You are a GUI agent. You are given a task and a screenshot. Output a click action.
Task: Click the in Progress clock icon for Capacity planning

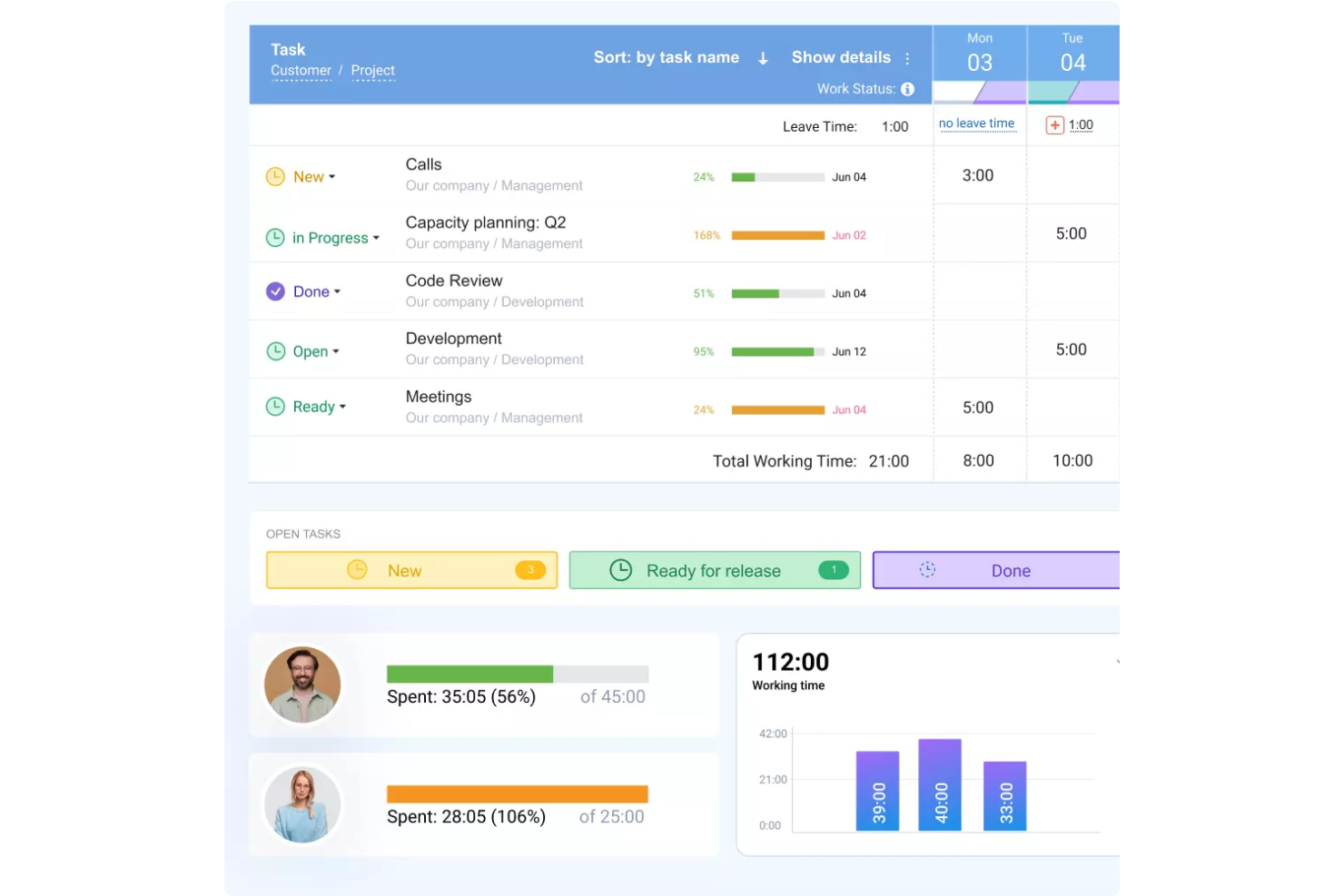point(275,237)
